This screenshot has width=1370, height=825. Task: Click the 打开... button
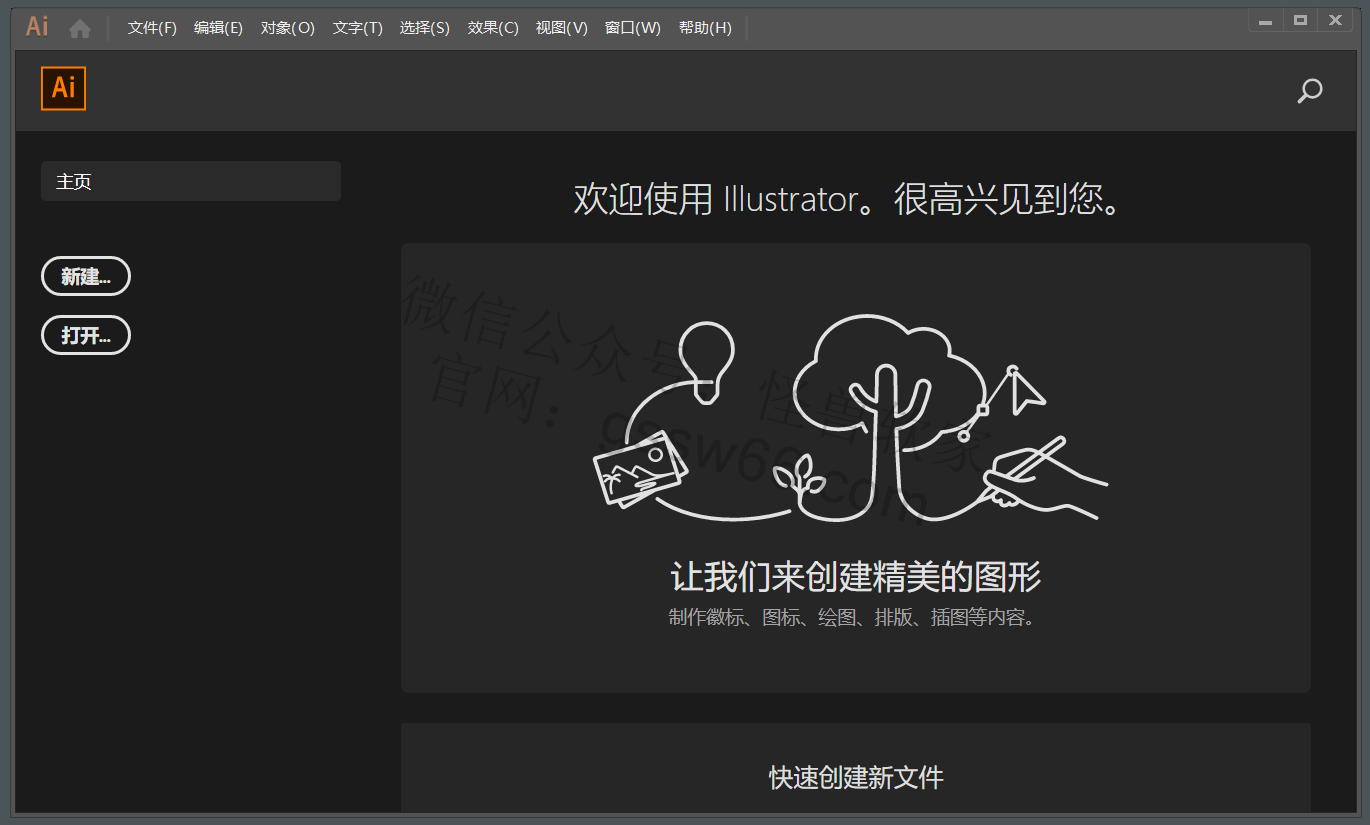(86, 335)
